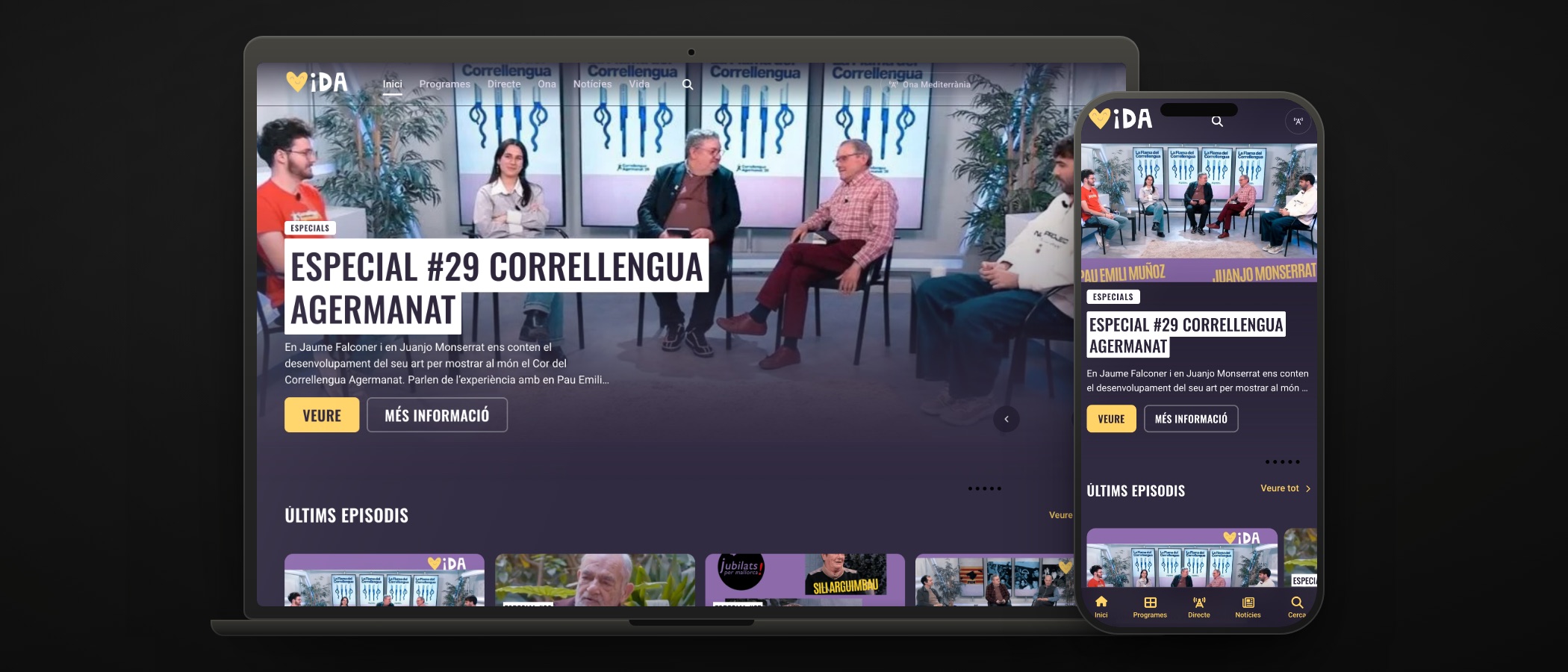Image resolution: width=1568 pixels, height=672 pixels.
Task: Open the search icon in the laptop navbar
Action: (688, 84)
